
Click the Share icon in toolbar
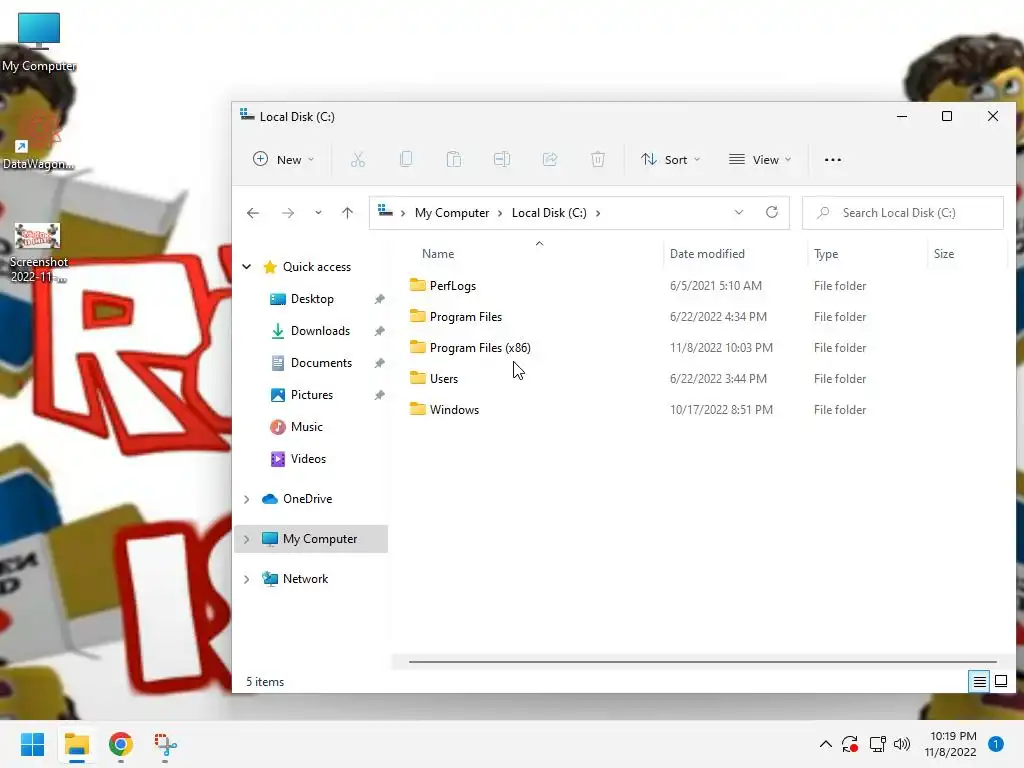550,159
